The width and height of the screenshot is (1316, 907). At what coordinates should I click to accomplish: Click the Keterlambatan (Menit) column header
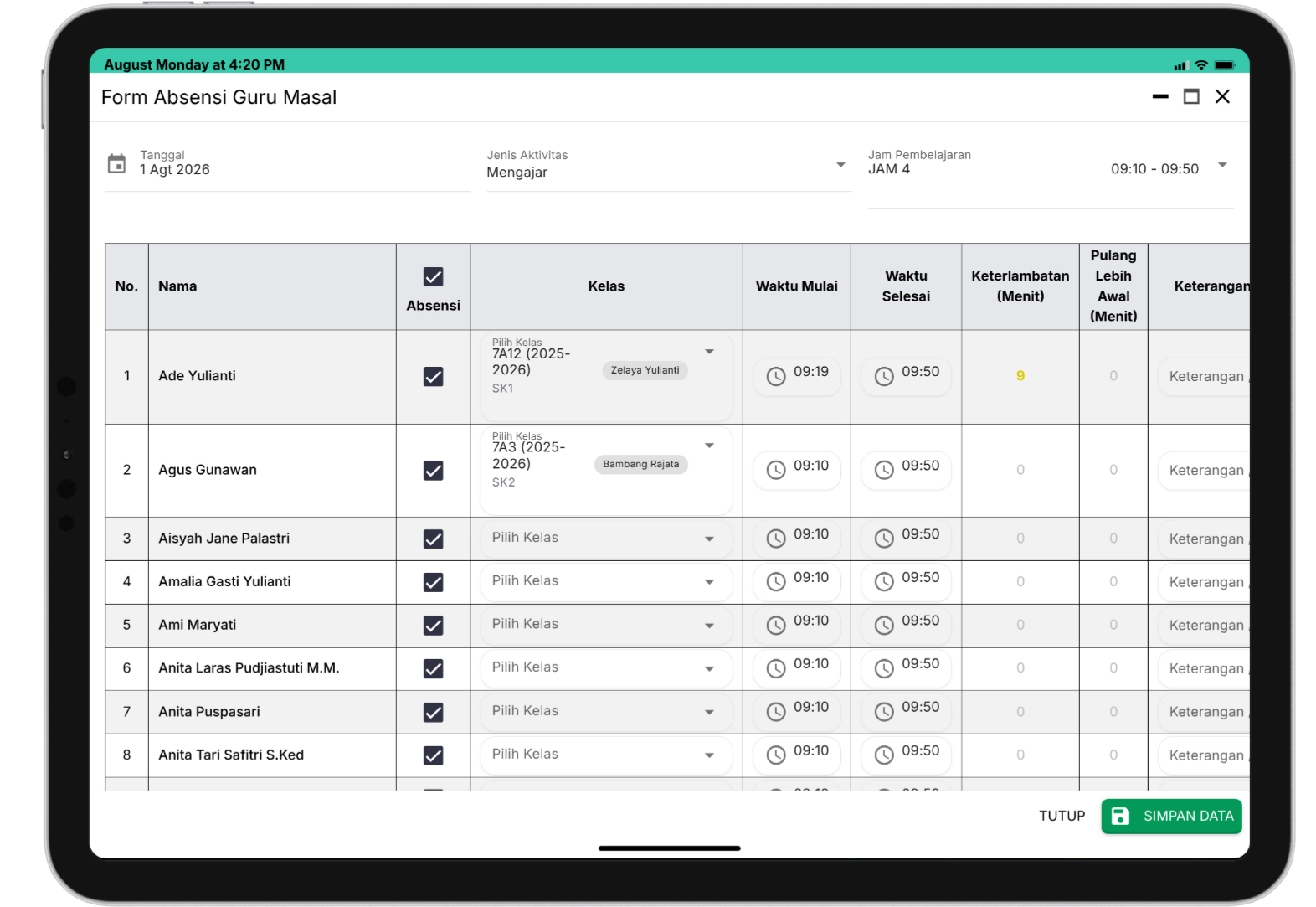[x=1020, y=286]
